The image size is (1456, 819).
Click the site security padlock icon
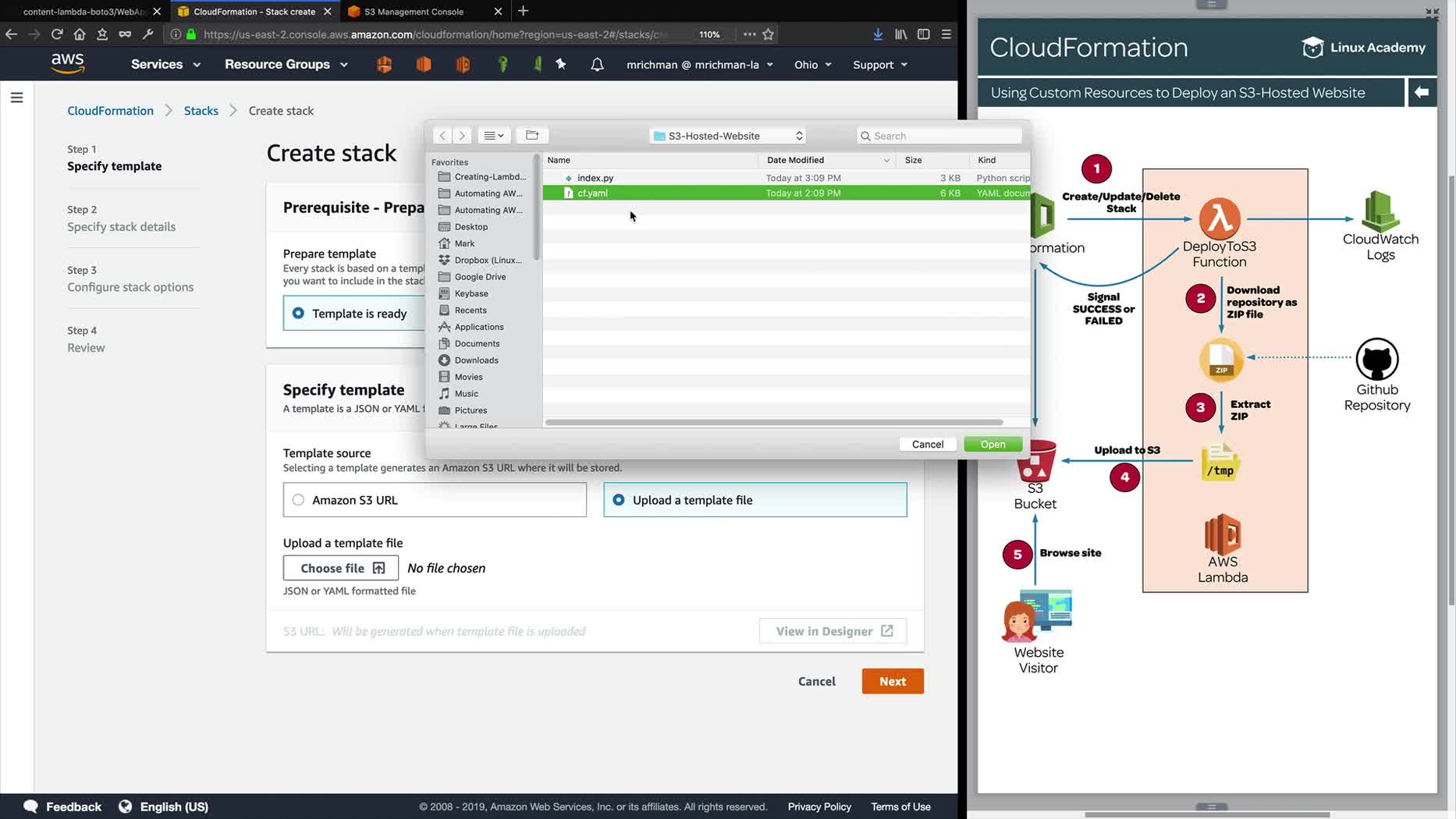(x=191, y=34)
